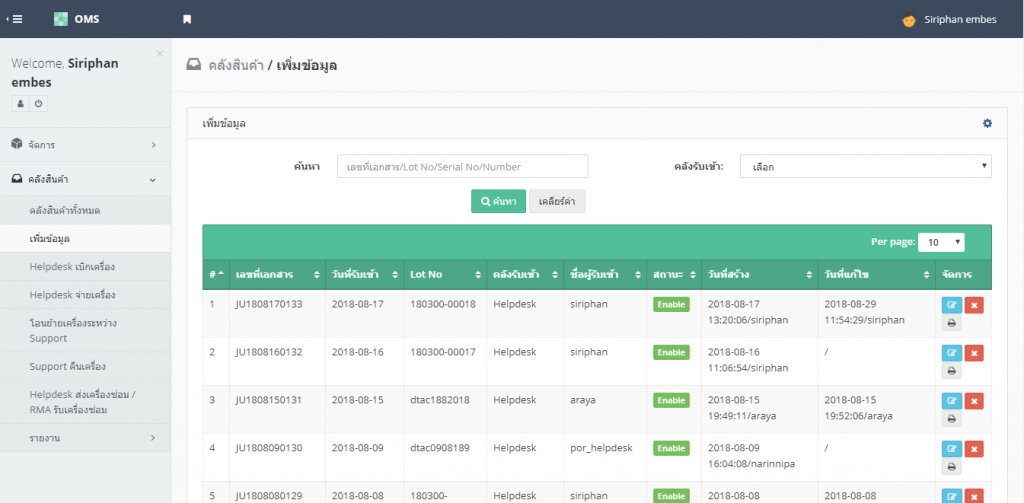Sort by เลขที่เอกสาร column
Viewport: 1024px width, 503px height.
point(277,275)
